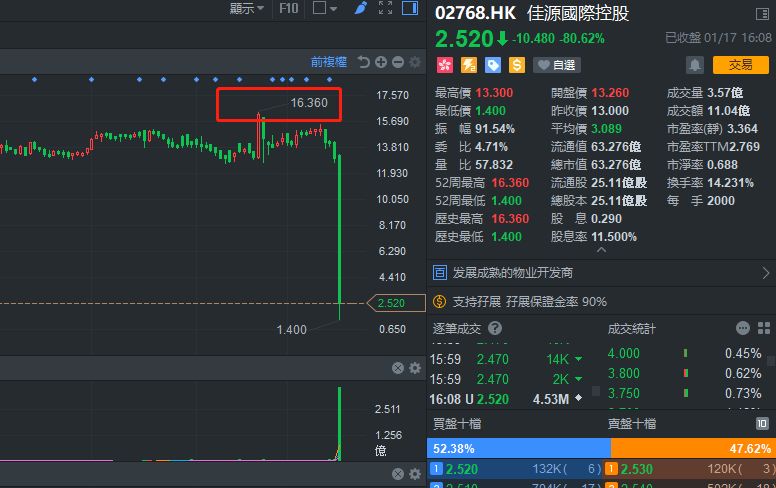Click the help icon beside 逐筆成交
Viewport: 776px width, 488px height.
(x=495, y=328)
